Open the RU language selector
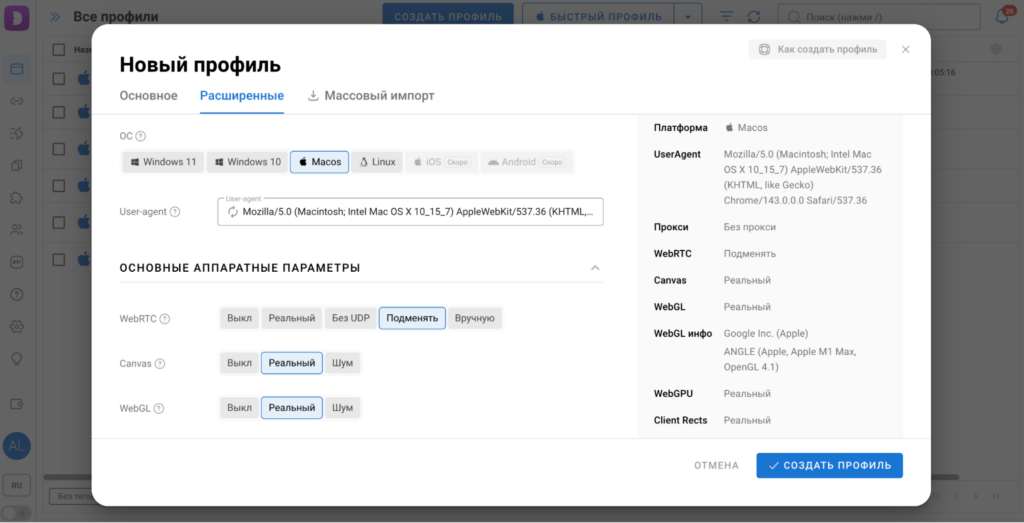Image resolution: width=1024 pixels, height=523 pixels. pos(16,485)
